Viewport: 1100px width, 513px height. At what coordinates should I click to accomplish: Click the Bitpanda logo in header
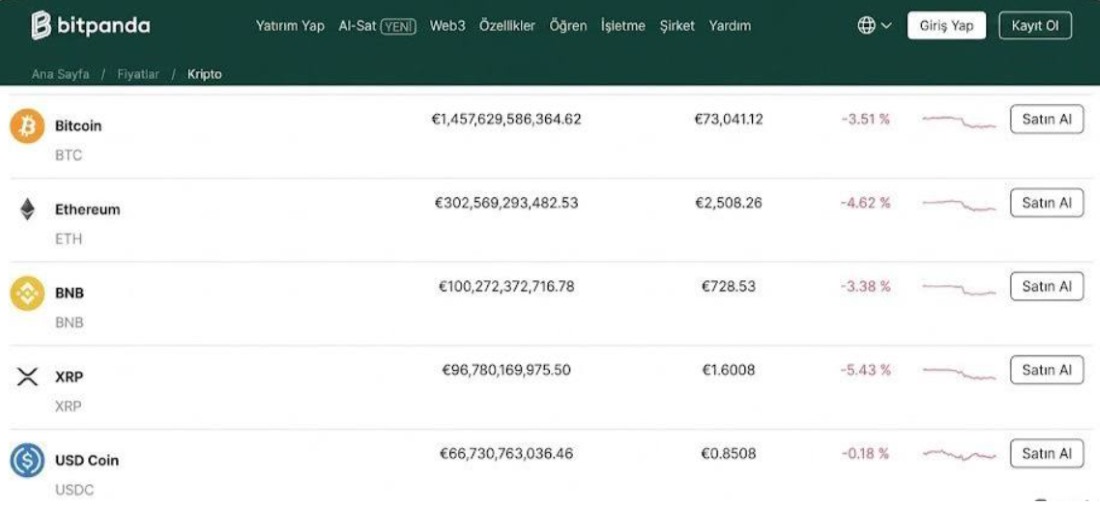pyautogui.click(x=90, y=26)
